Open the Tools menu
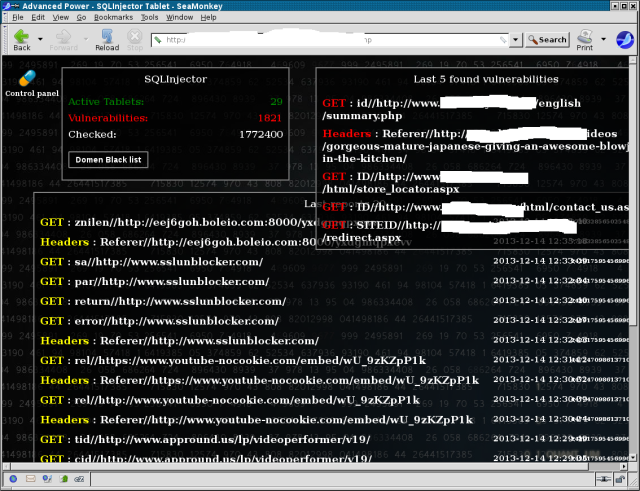This screenshot has width=640, height=491. [x=149, y=17]
